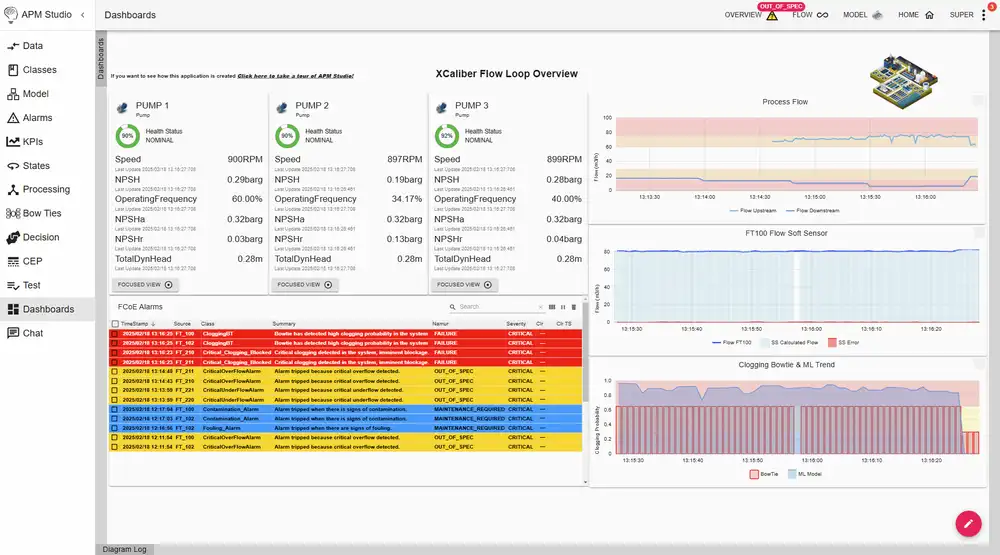This screenshot has height=555, width=1000.
Task: Expand the vertical Dashboards side tab
Action: [101, 58]
